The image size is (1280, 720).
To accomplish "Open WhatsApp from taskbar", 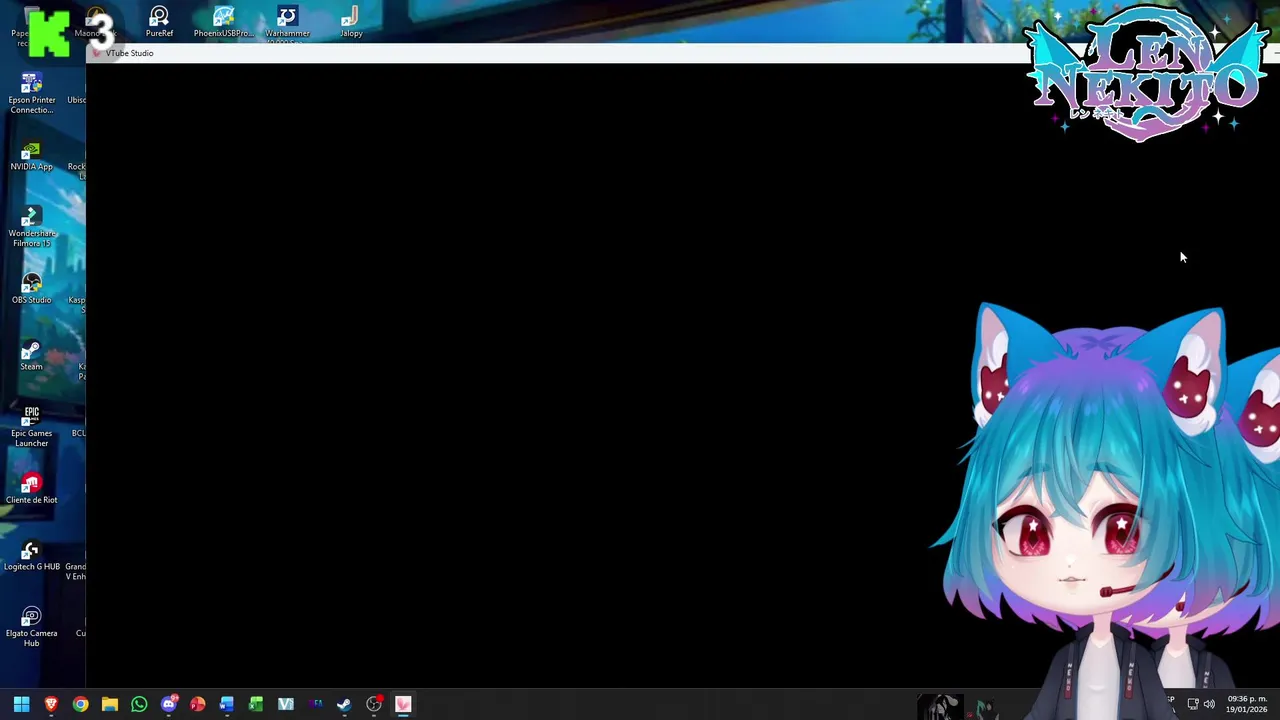I will click(x=139, y=704).
